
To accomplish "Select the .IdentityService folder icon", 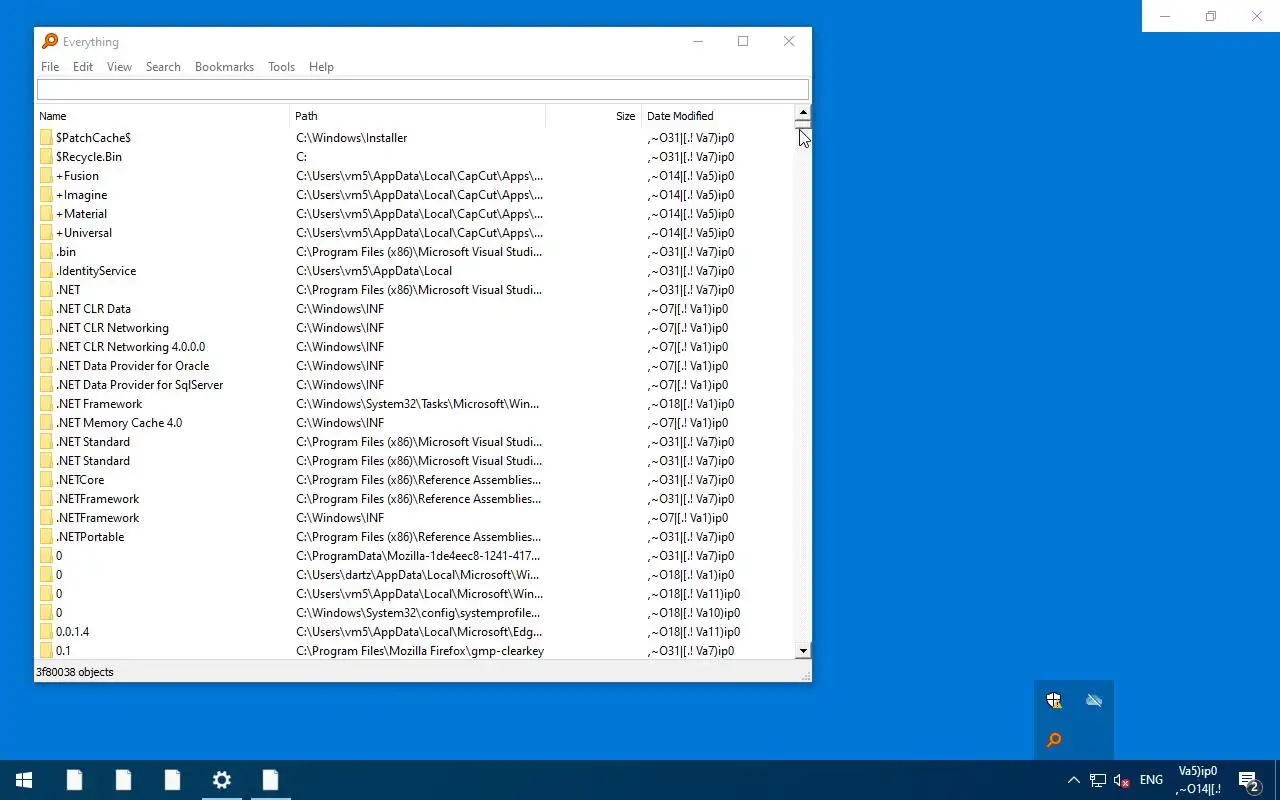I will click(46, 271).
